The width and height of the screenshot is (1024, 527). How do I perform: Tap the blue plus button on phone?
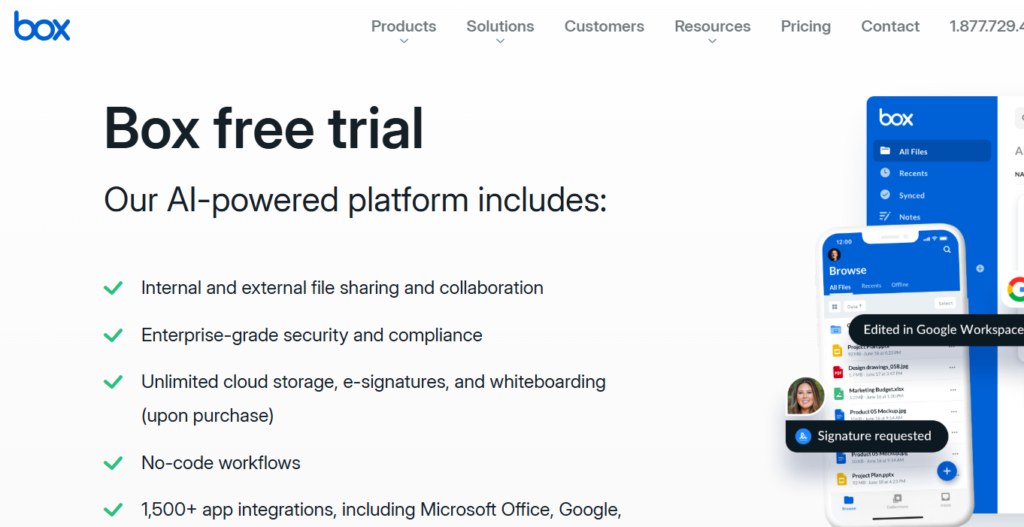point(947,471)
